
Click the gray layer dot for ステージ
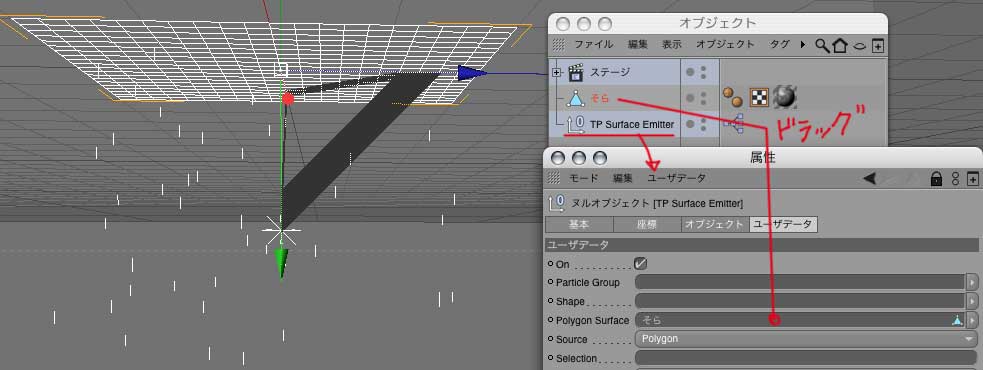point(690,73)
